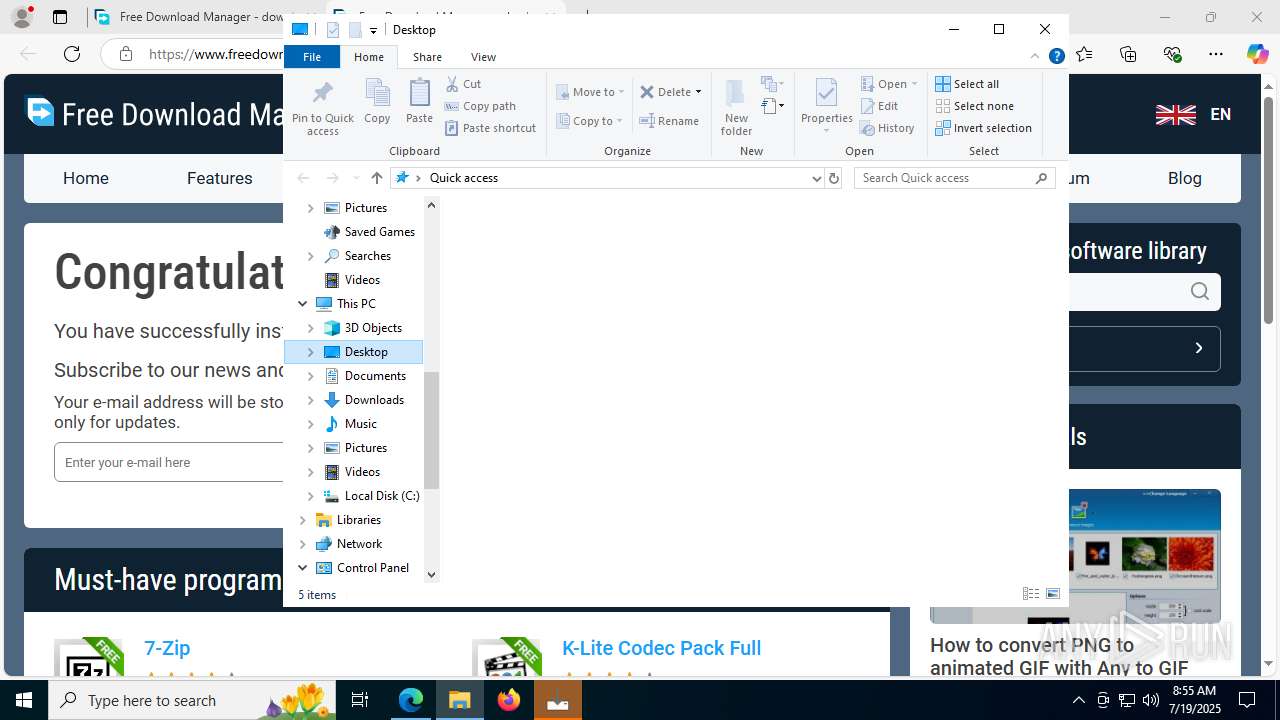This screenshot has width=1280, height=720.
Task: Select Saved Games in the navigation tree
Action: [x=379, y=232]
